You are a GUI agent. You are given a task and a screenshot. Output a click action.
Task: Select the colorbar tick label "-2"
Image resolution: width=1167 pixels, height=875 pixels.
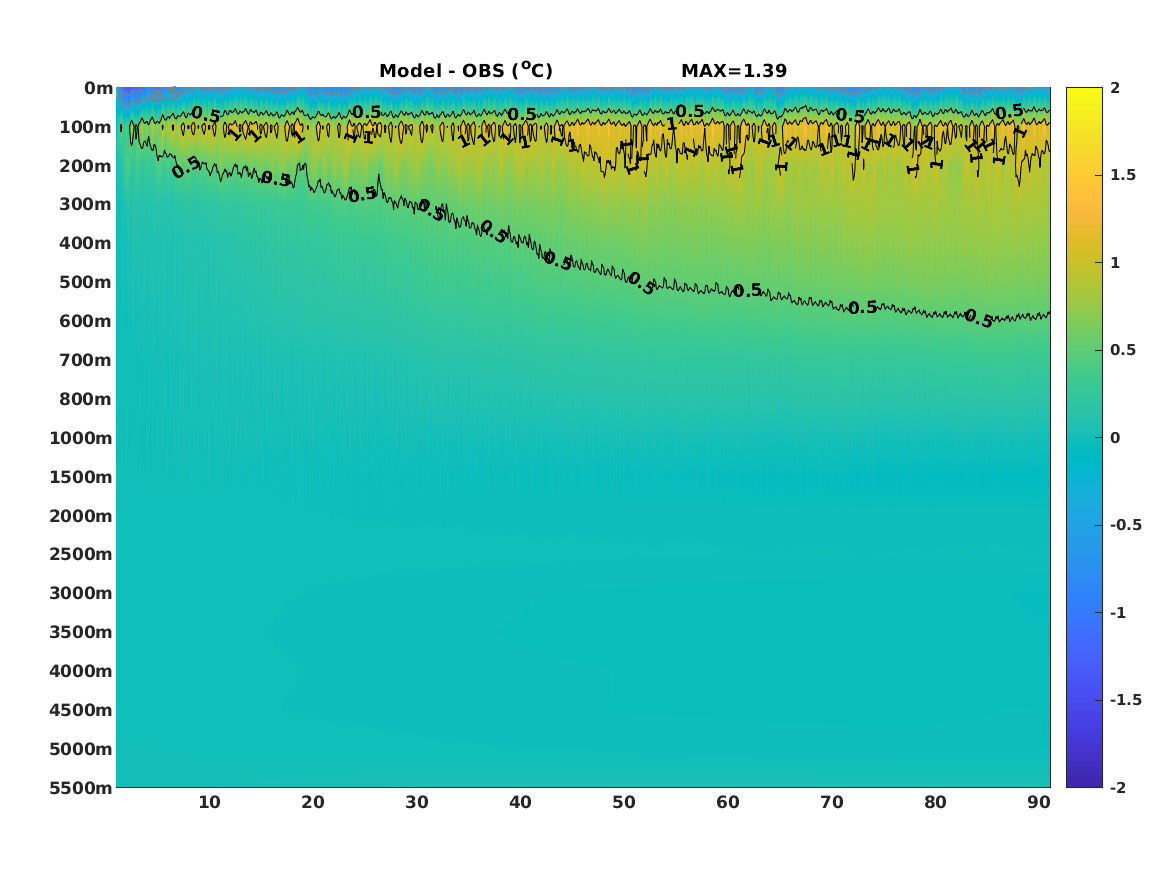point(1118,787)
